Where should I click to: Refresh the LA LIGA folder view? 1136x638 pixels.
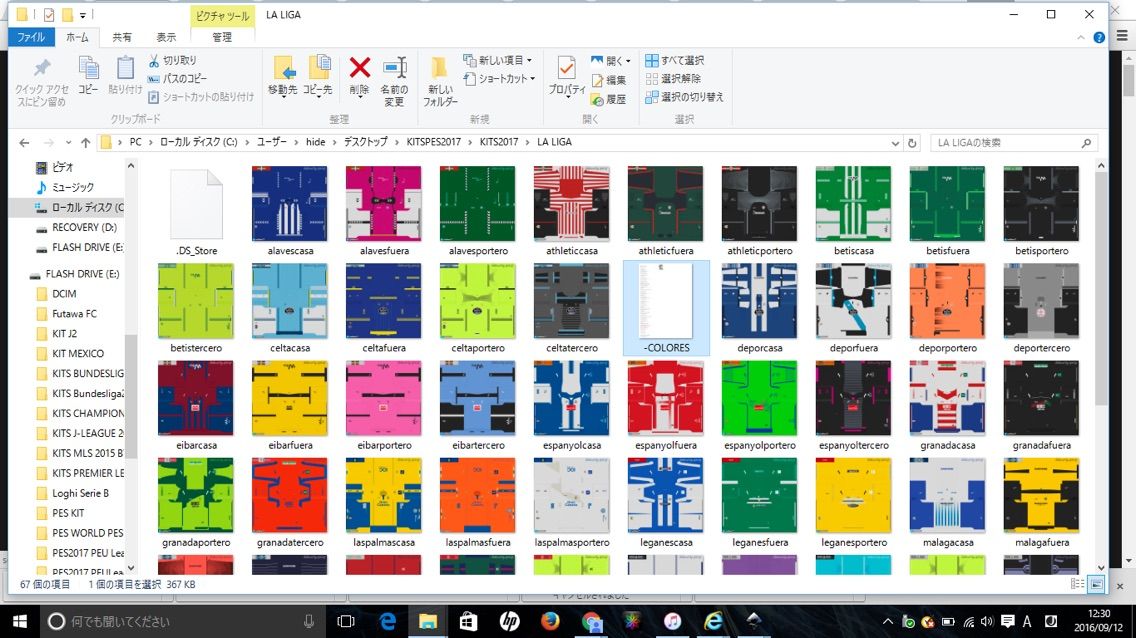click(x=912, y=143)
